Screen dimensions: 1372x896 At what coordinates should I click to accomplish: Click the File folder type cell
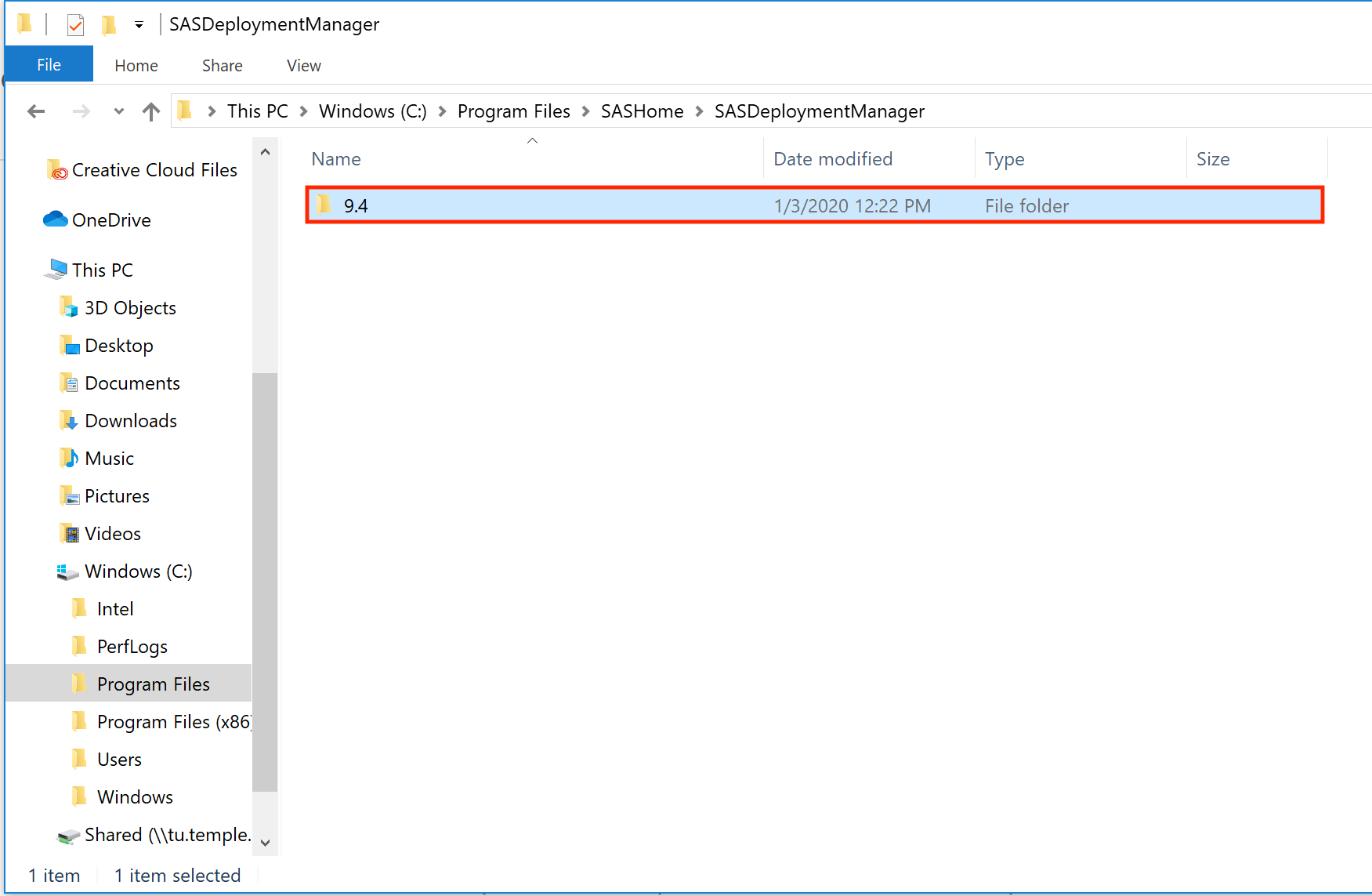(x=1026, y=206)
